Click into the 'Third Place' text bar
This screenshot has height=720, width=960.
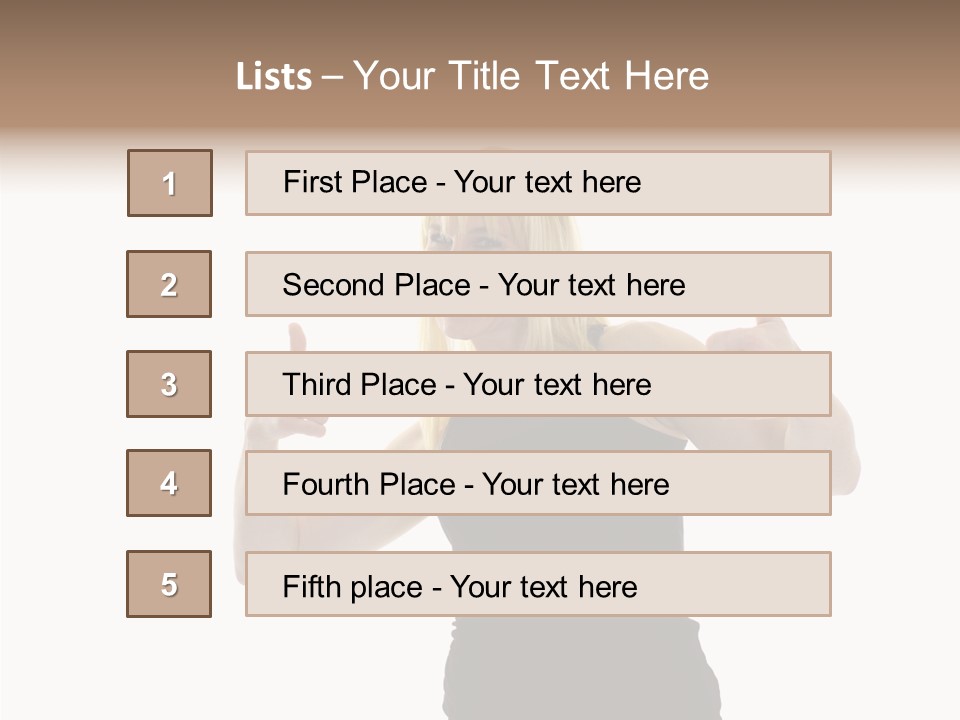coord(538,384)
